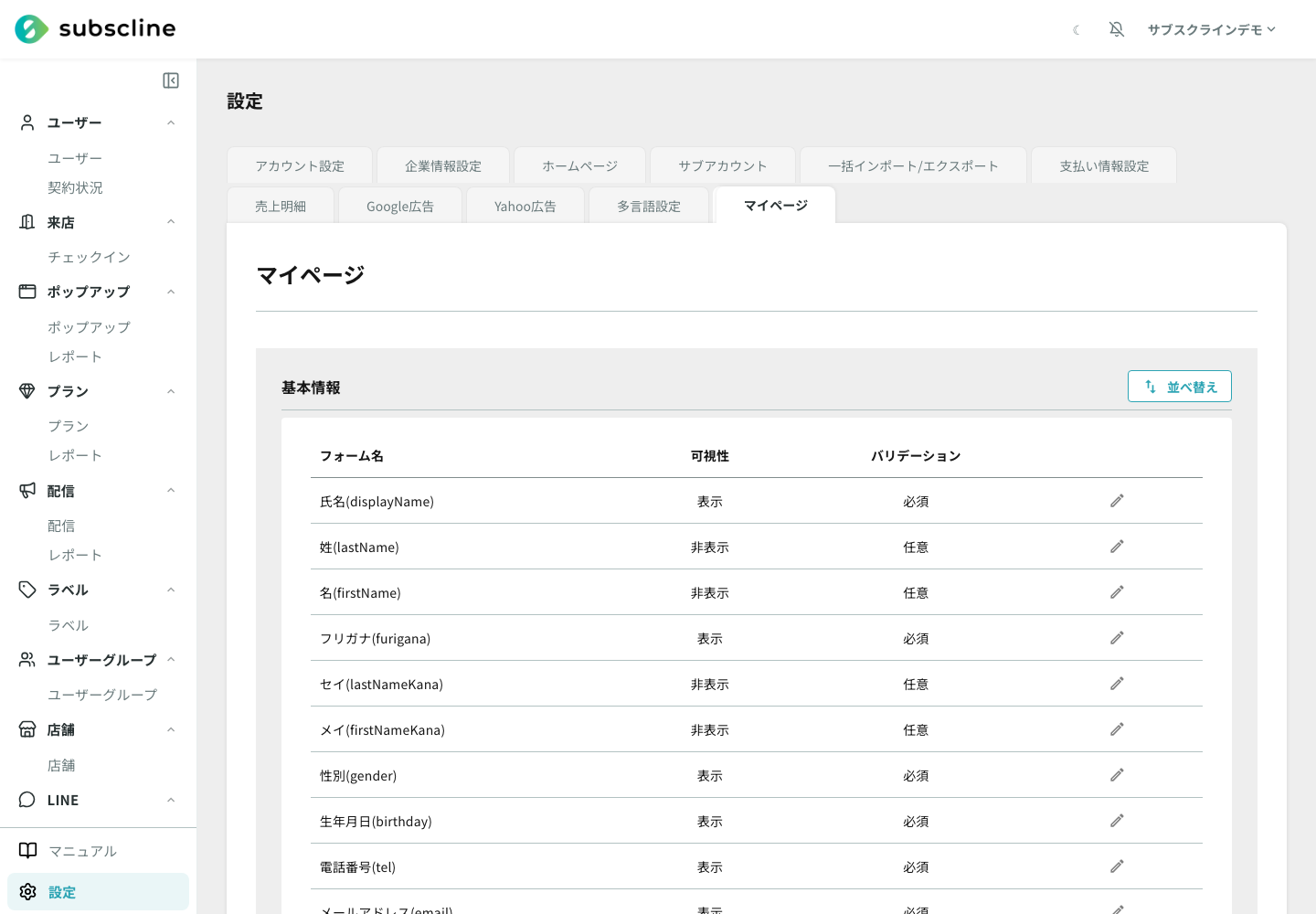Image resolution: width=1316 pixels, height=914 pixels.
Task: Click the プラン diamond icon in the sidebar
Action: pyautogui.click(x=27, y=391)
